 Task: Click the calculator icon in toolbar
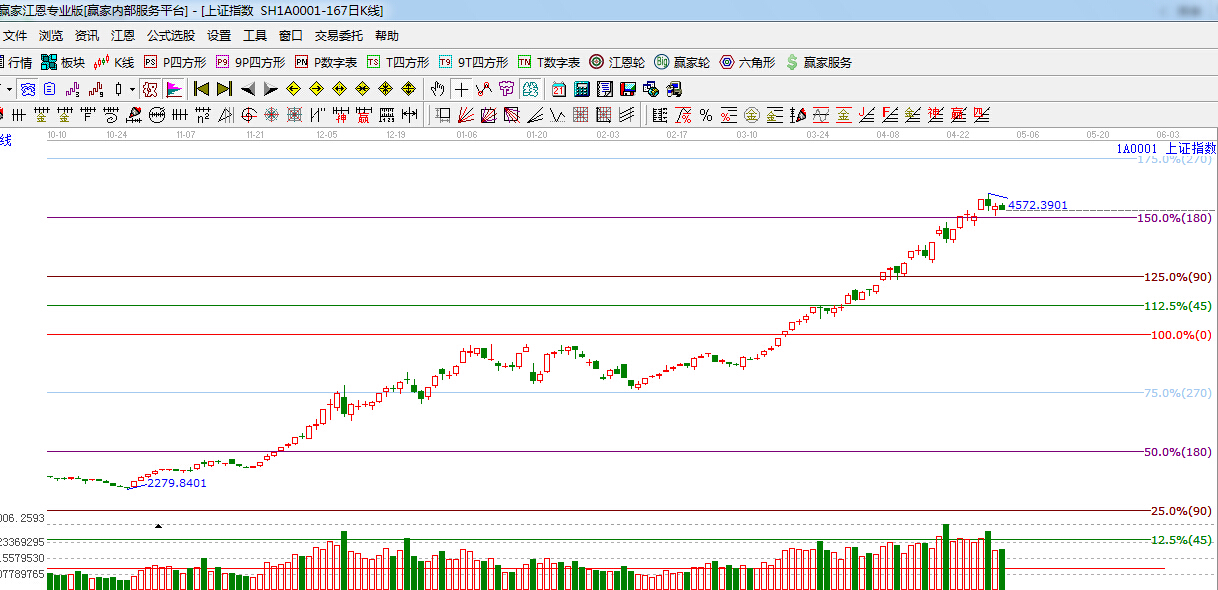tap(581, 89)
